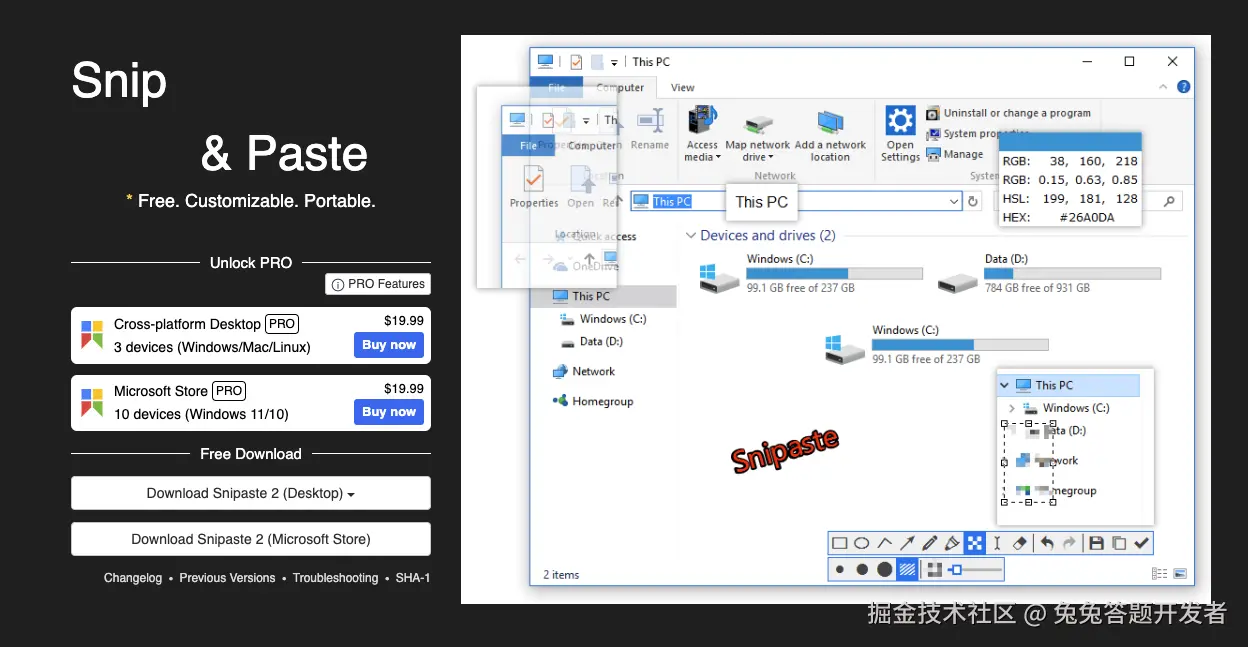Viewport: 1248px width, 647px height.
Task: Switch Explorer to details view icon
Action: tap(1159, 574)
